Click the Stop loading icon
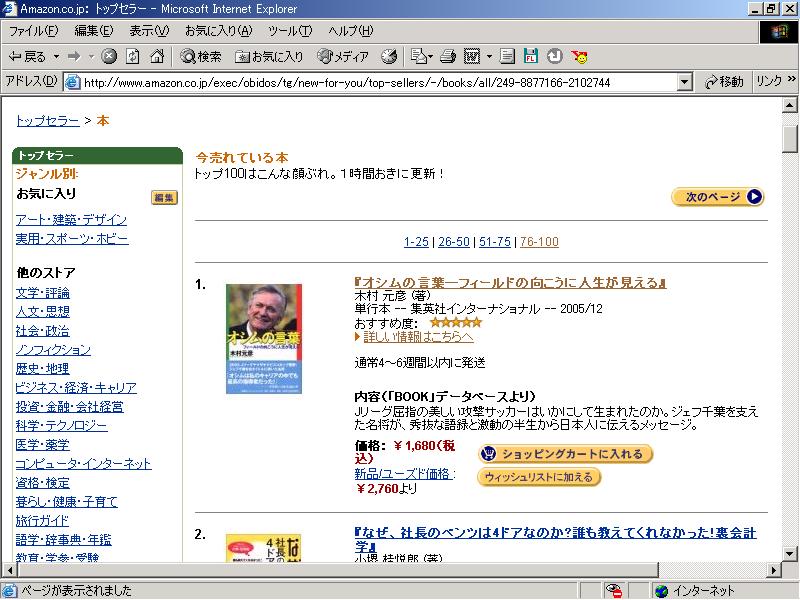 pyautogui.click(x=109, y=56)
